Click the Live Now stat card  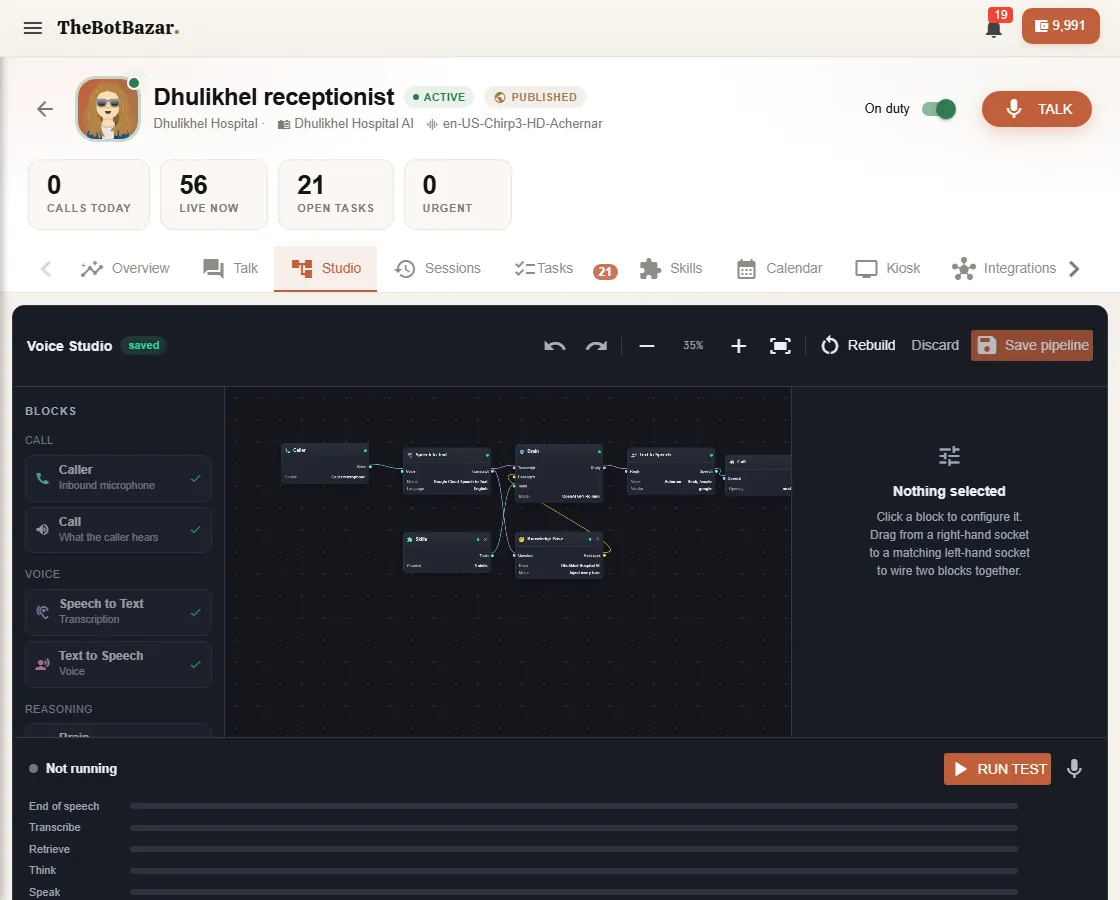[214, 194]
